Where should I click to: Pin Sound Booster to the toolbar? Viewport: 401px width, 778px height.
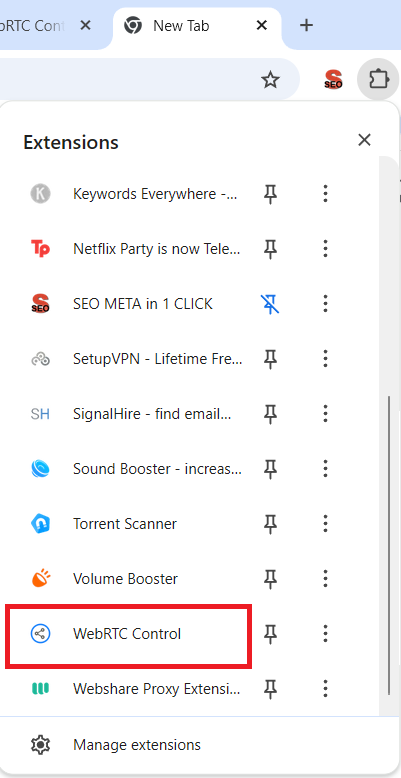pyautogui.click(x=270, y=469)
